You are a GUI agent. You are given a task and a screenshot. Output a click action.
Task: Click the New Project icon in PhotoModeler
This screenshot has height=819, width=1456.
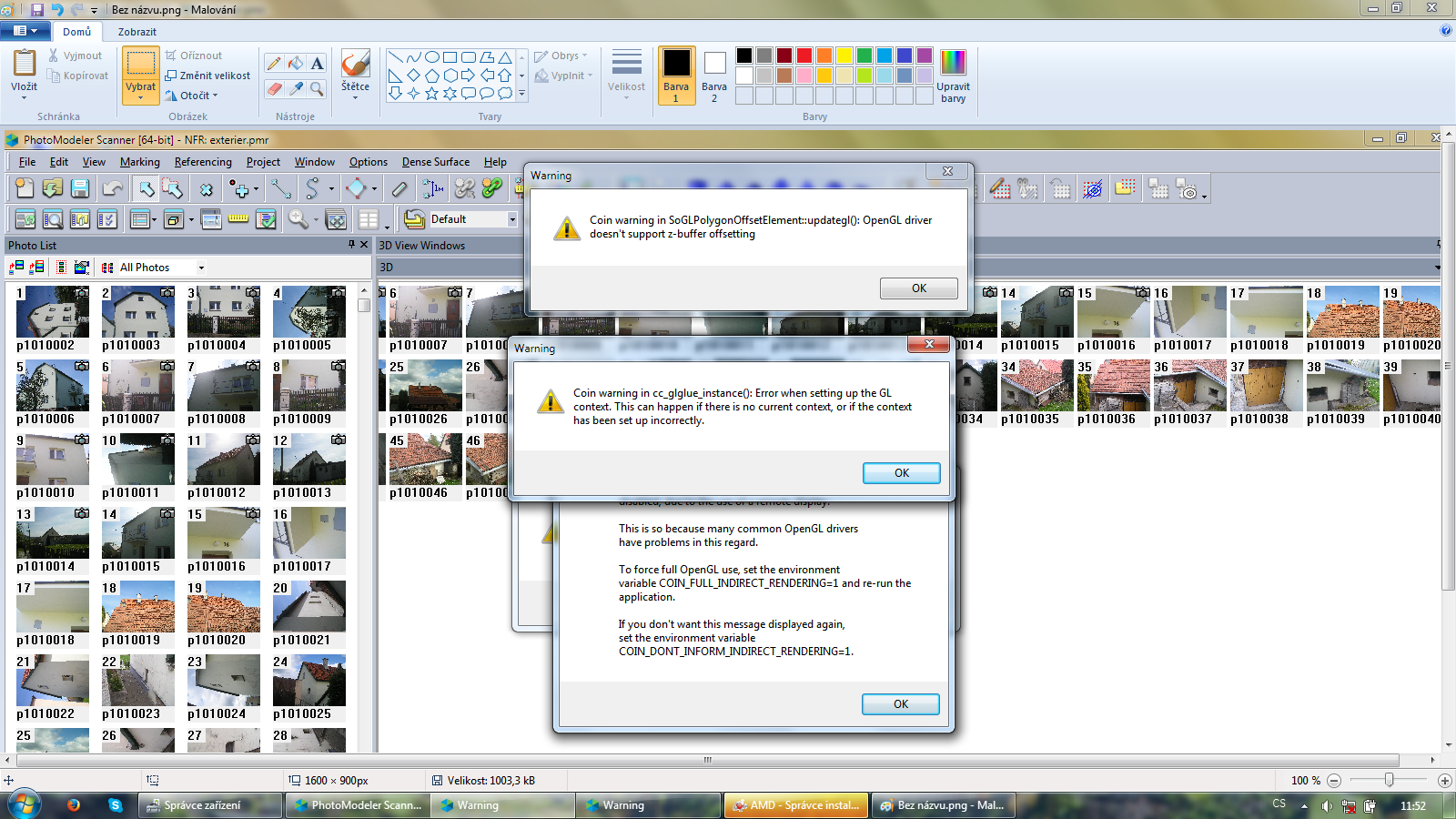coord(25,188)
